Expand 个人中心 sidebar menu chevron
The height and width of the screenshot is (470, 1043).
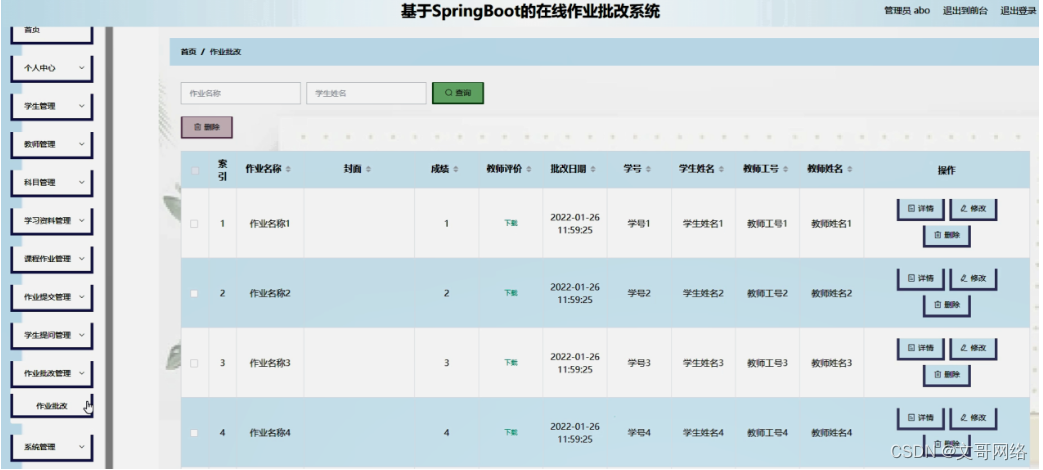click(x=82, y=68)
